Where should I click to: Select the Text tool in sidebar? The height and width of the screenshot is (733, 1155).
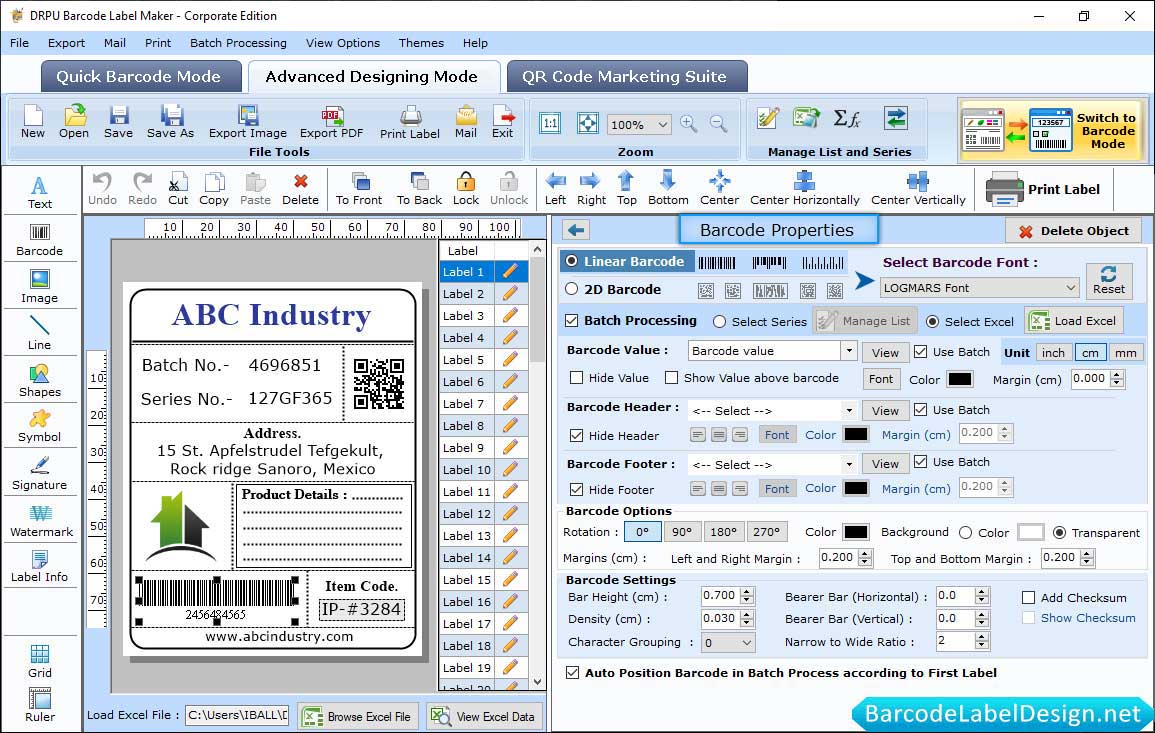[40, 192]
